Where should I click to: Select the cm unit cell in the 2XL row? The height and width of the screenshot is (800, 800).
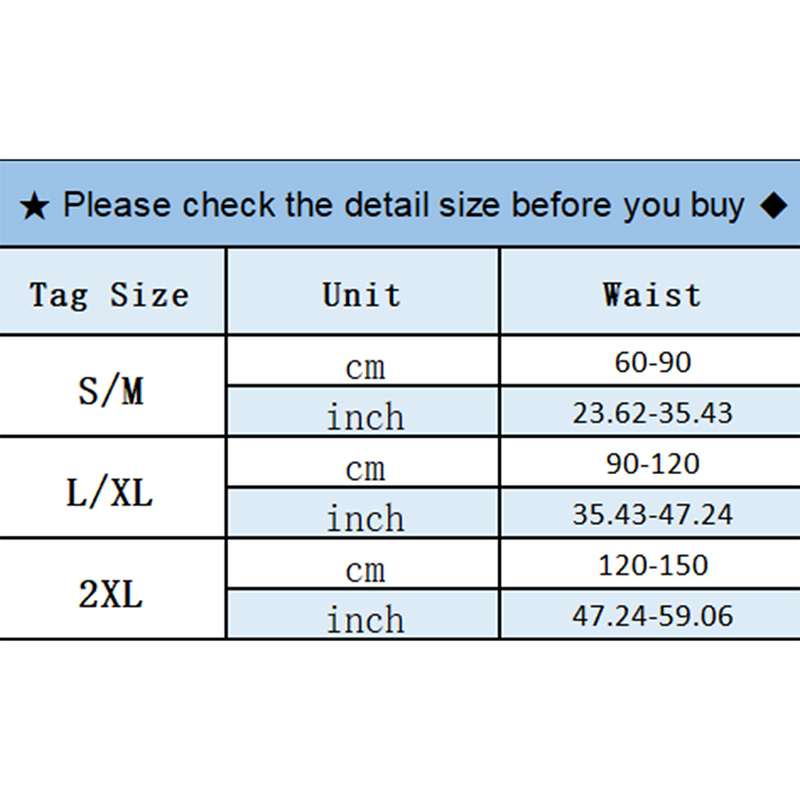pyautogui.click(x=364, y=570)
